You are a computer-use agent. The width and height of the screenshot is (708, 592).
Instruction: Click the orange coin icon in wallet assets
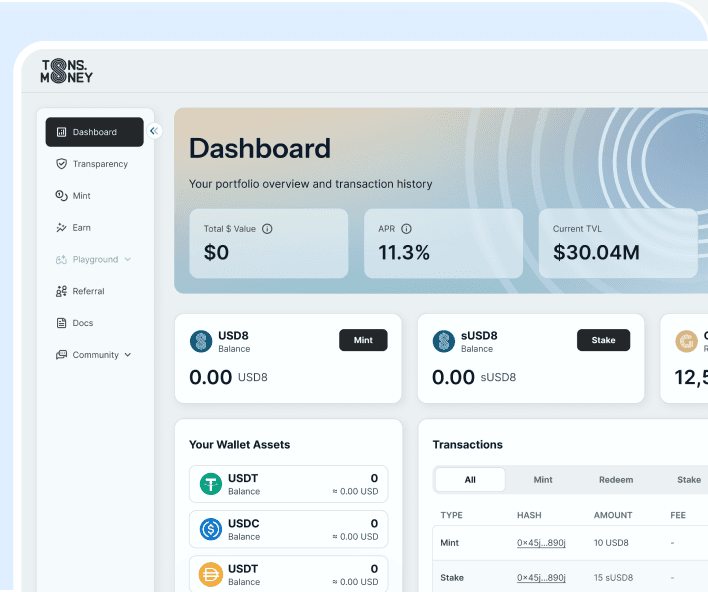tap(211, 574)
